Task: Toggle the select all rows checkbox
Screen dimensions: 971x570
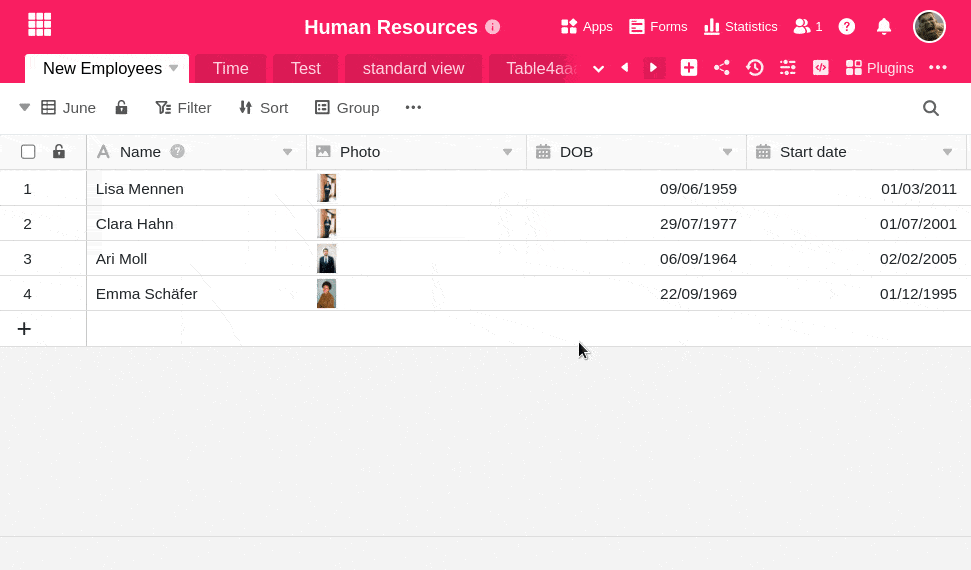Action: click(x=28, y=152)
